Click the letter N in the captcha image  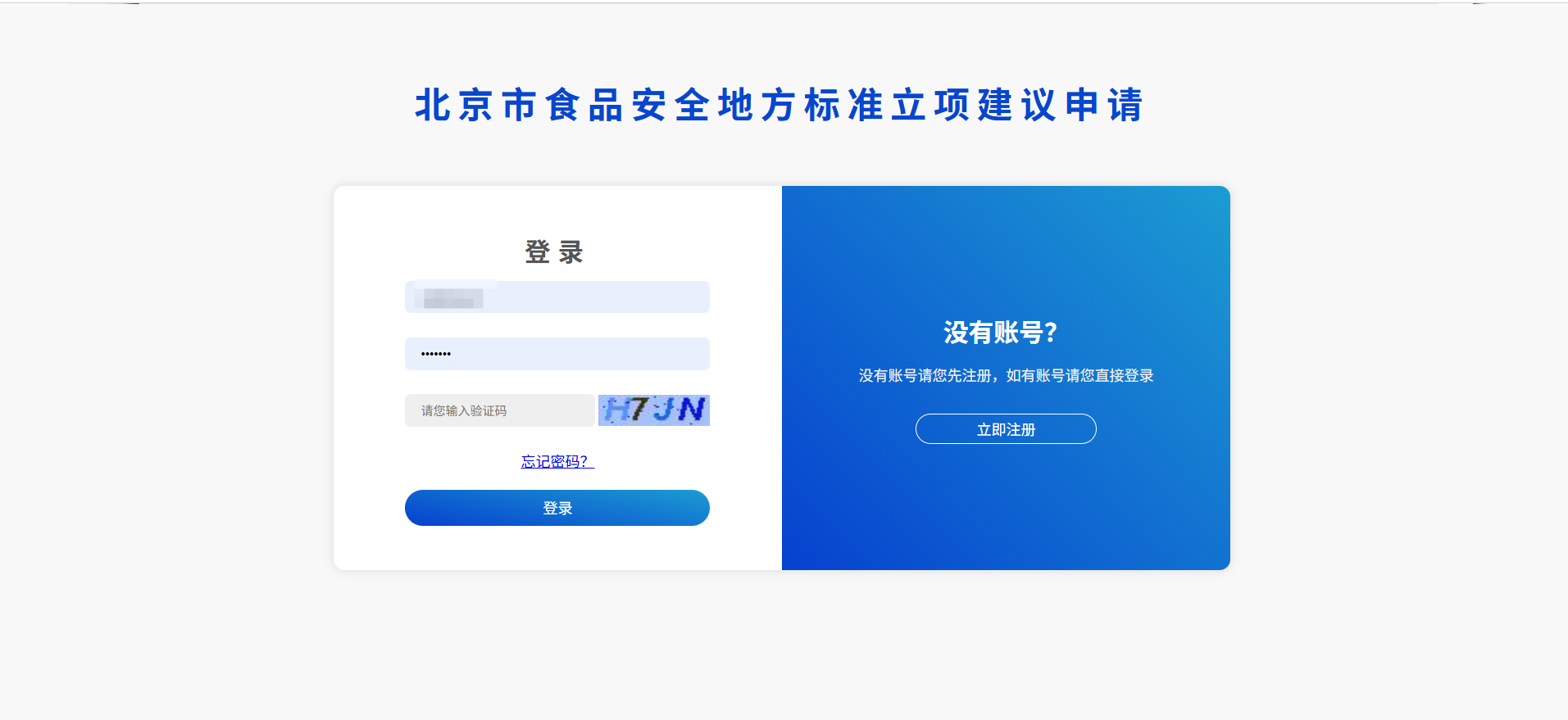pyautogui.click(x=691, y=410)
